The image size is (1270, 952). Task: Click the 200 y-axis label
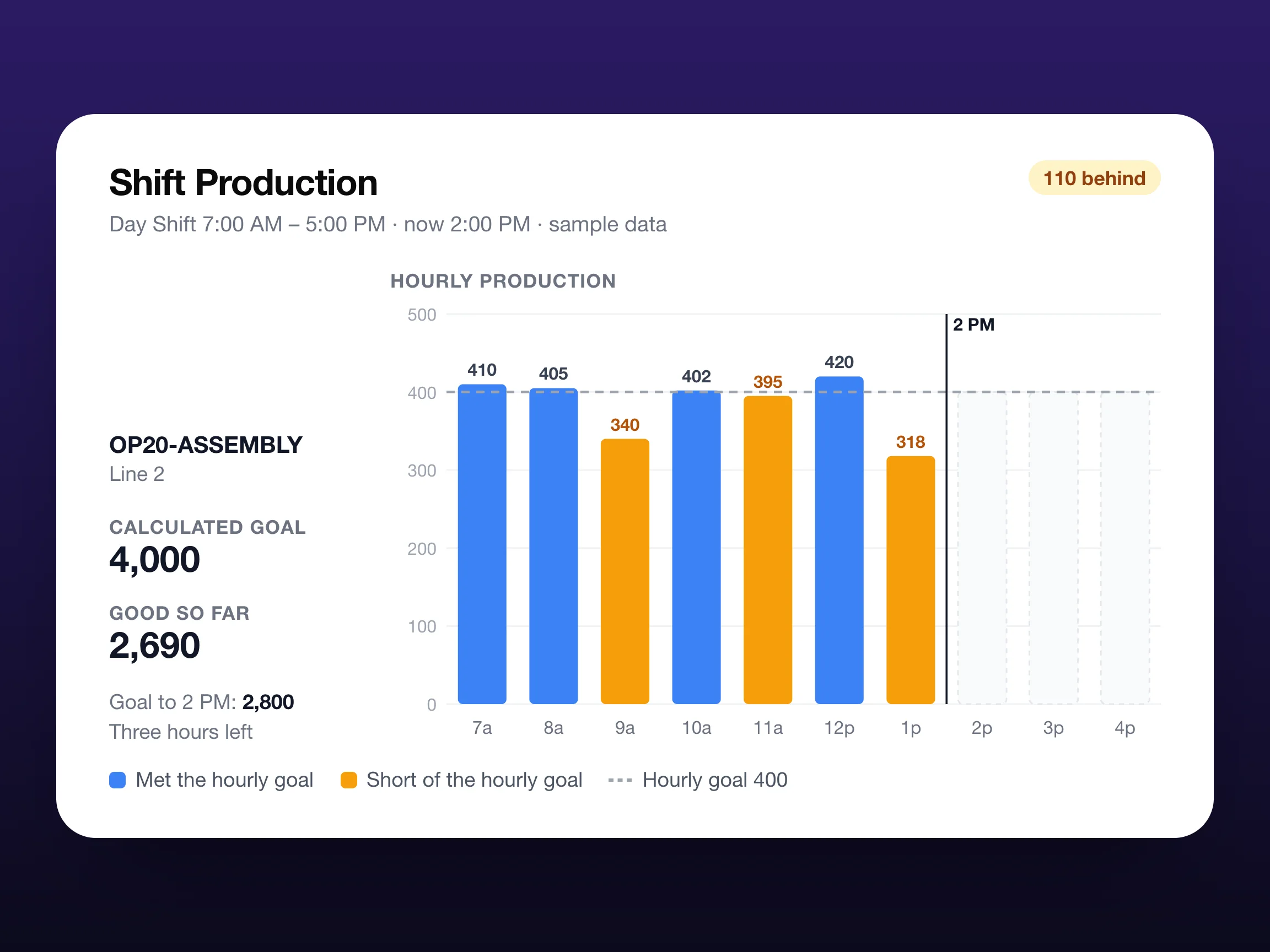click(422, 549)
